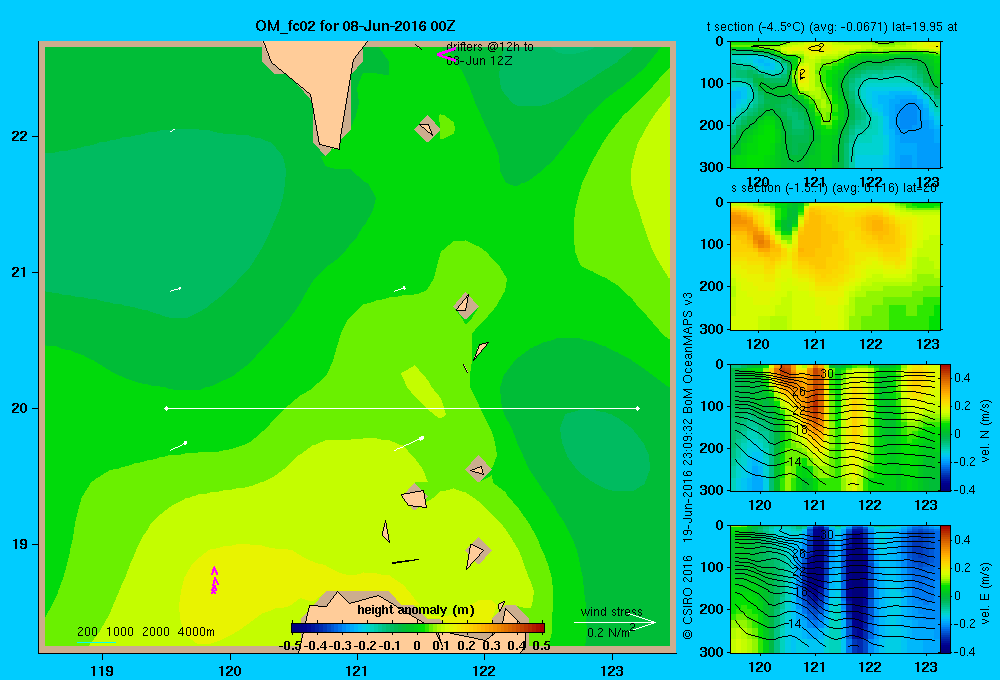Click latitude tick "20" on main map

pos(20,408)
